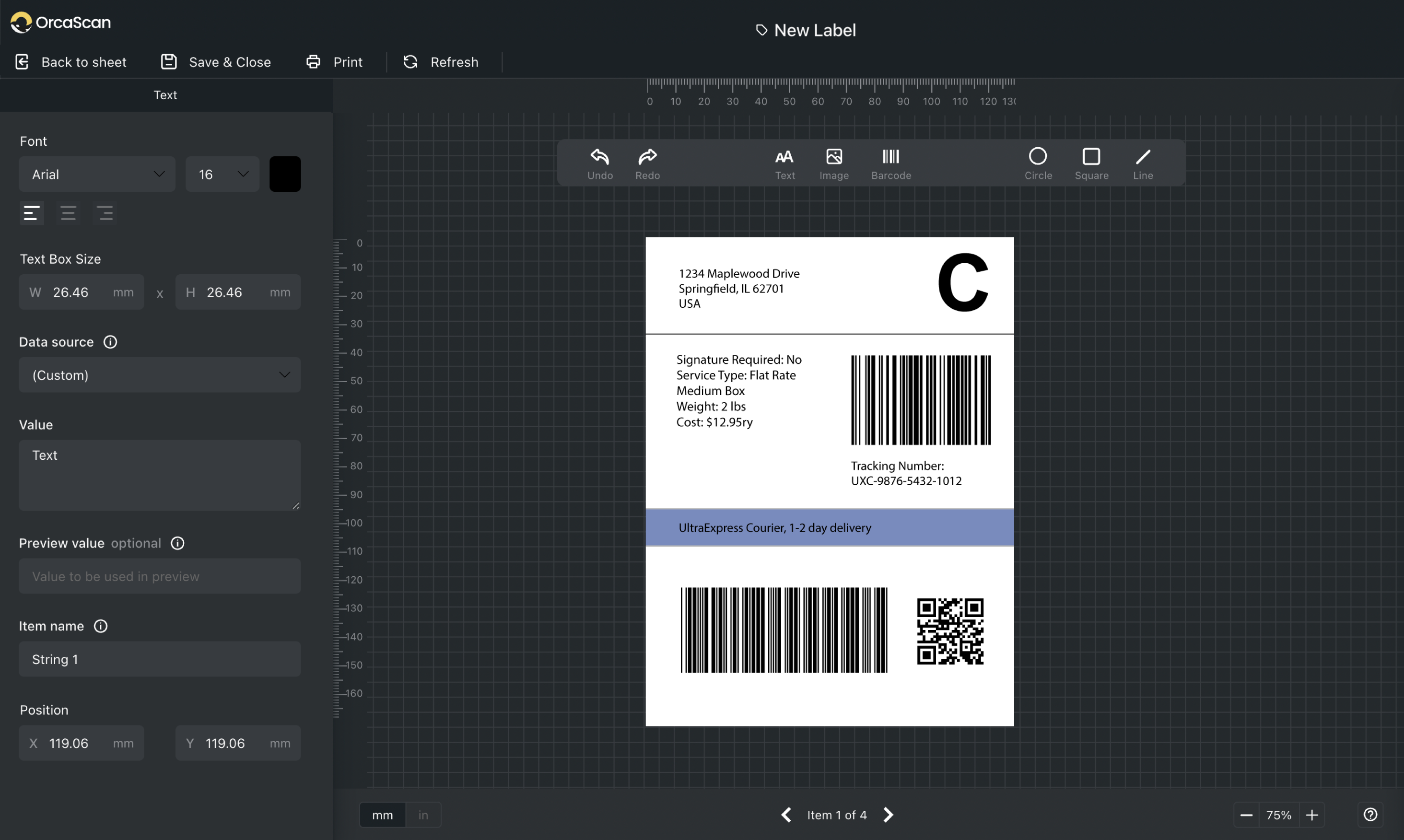Screen dimensions: 1404x840
Task: Add an Image element
Action: click(834, 163)
